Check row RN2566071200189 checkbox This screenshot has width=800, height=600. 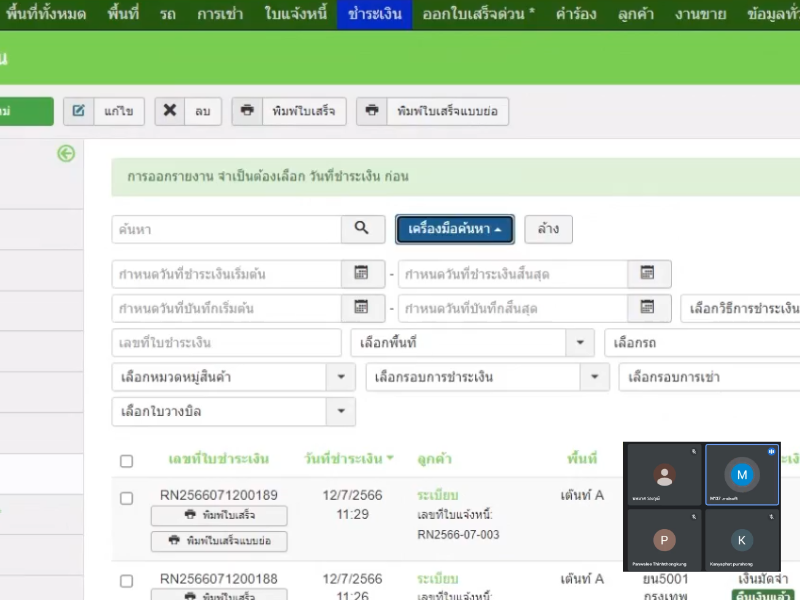click(127, 498)
